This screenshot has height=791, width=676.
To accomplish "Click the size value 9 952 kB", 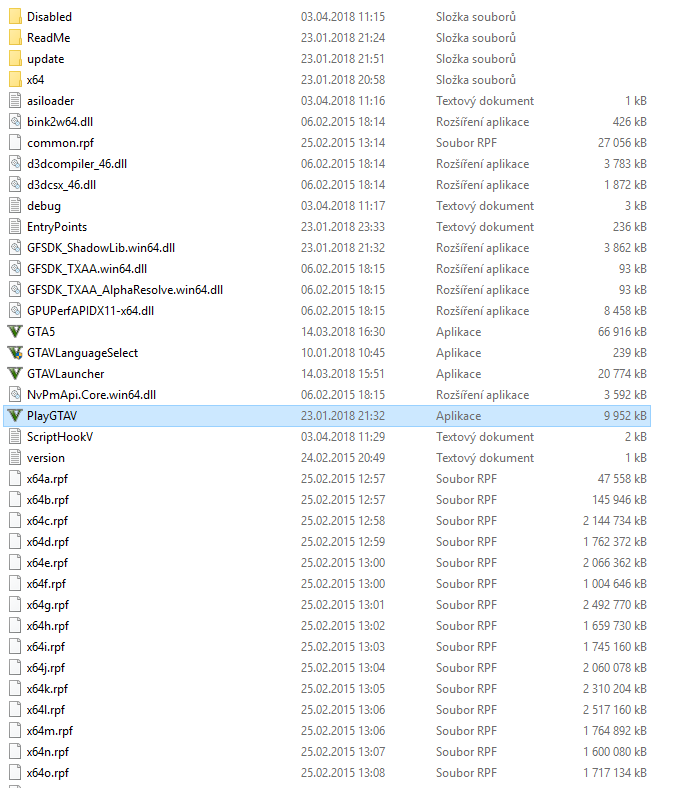I will [x=625, y=416].
